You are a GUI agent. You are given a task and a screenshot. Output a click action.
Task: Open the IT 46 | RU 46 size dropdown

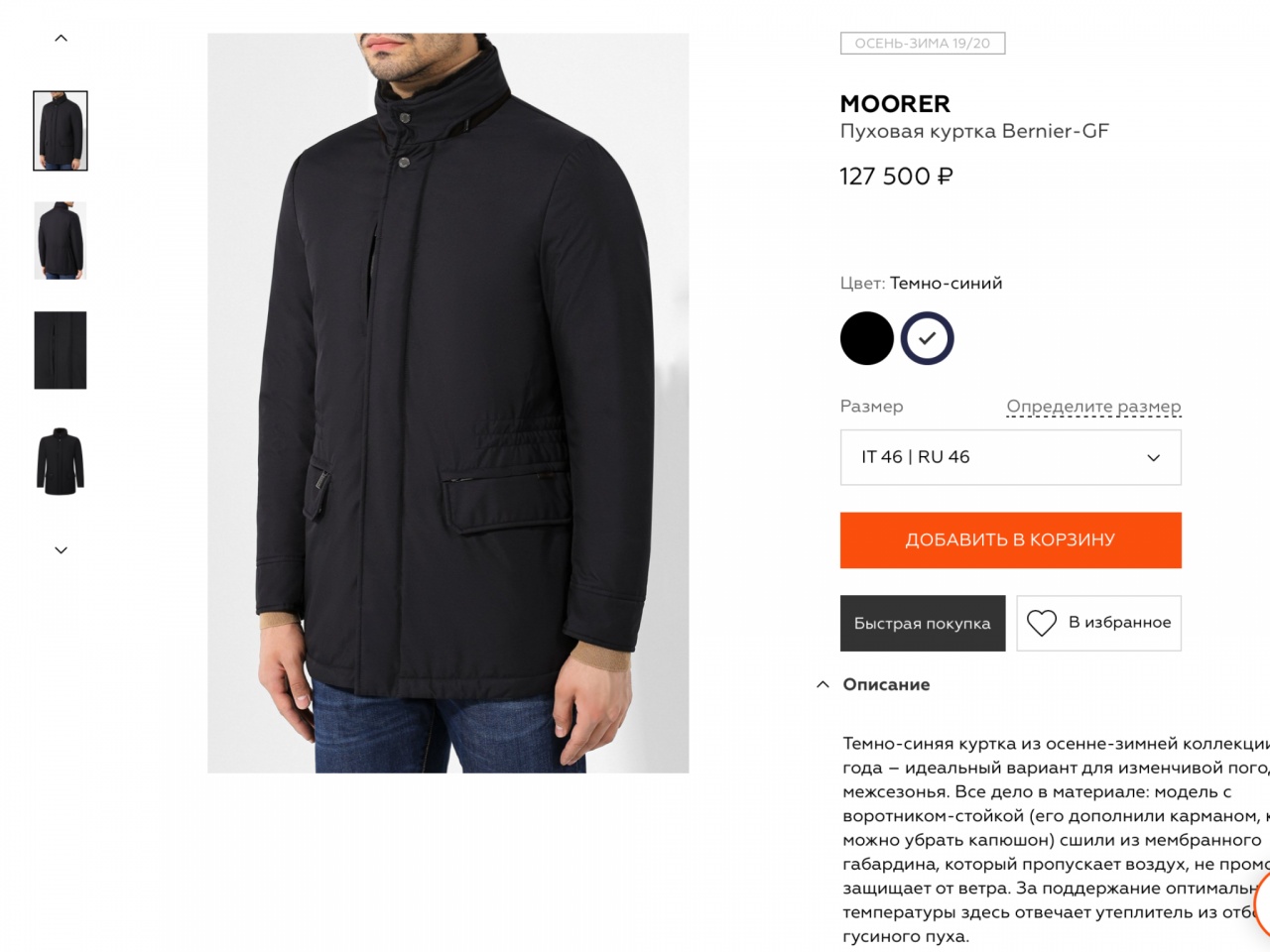(1010, 457)
